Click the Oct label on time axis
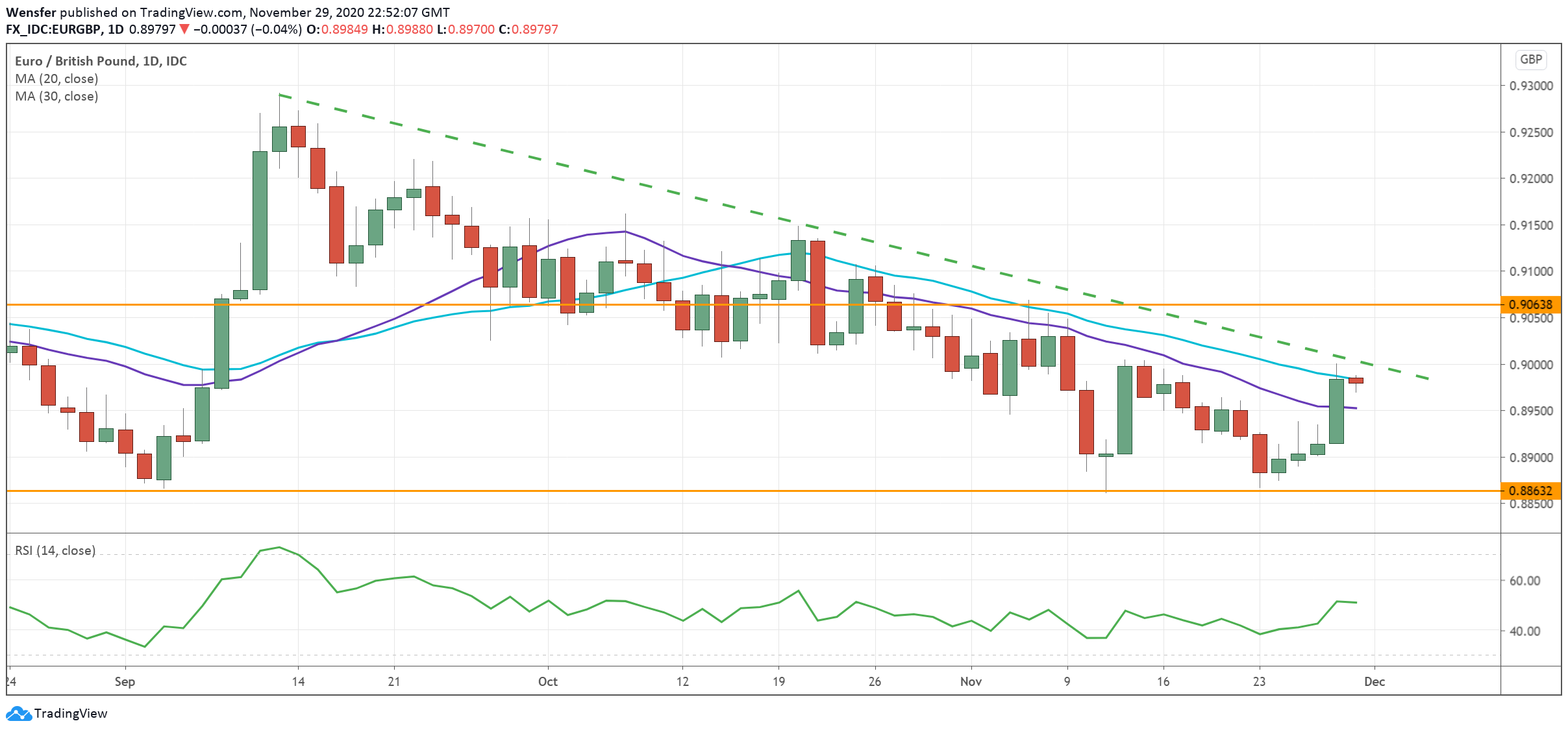Screen dimensions: 1568x732 (547, 681)
